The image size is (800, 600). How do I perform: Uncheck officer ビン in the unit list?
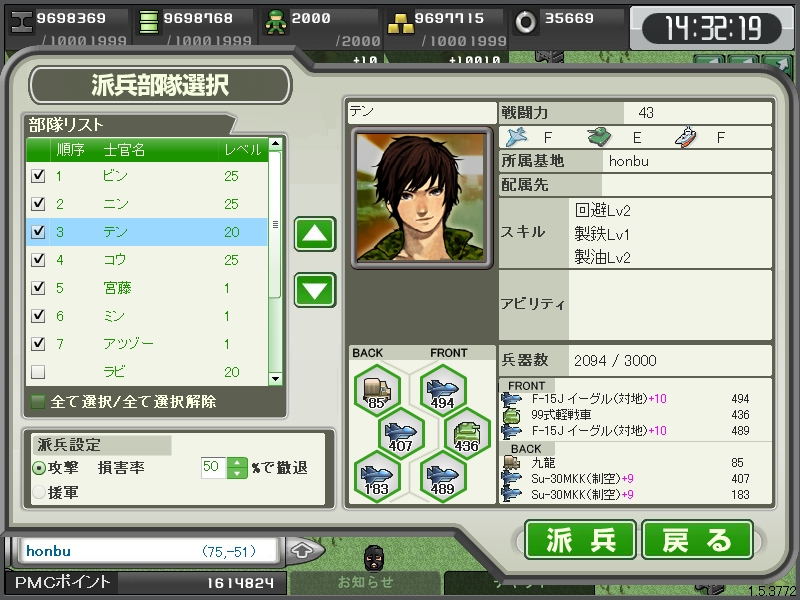(38, 176)
